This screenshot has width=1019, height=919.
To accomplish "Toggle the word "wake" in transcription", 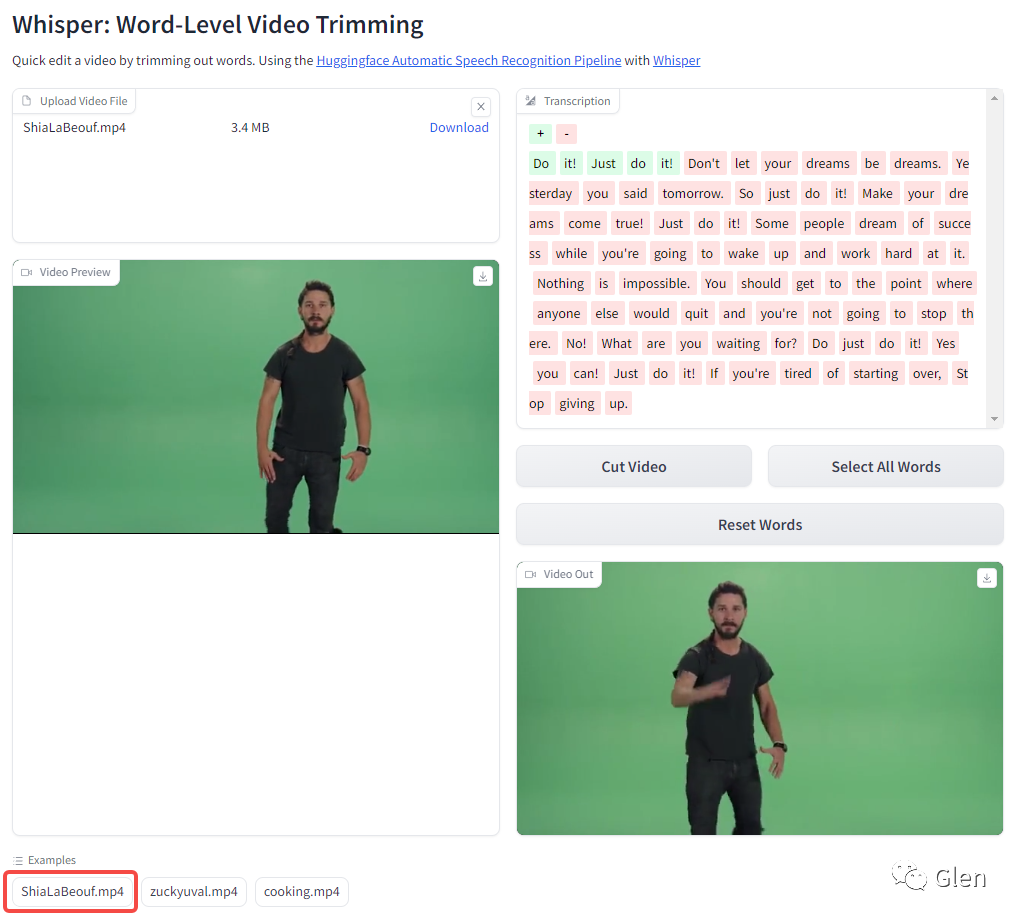I will click(743, 253).
